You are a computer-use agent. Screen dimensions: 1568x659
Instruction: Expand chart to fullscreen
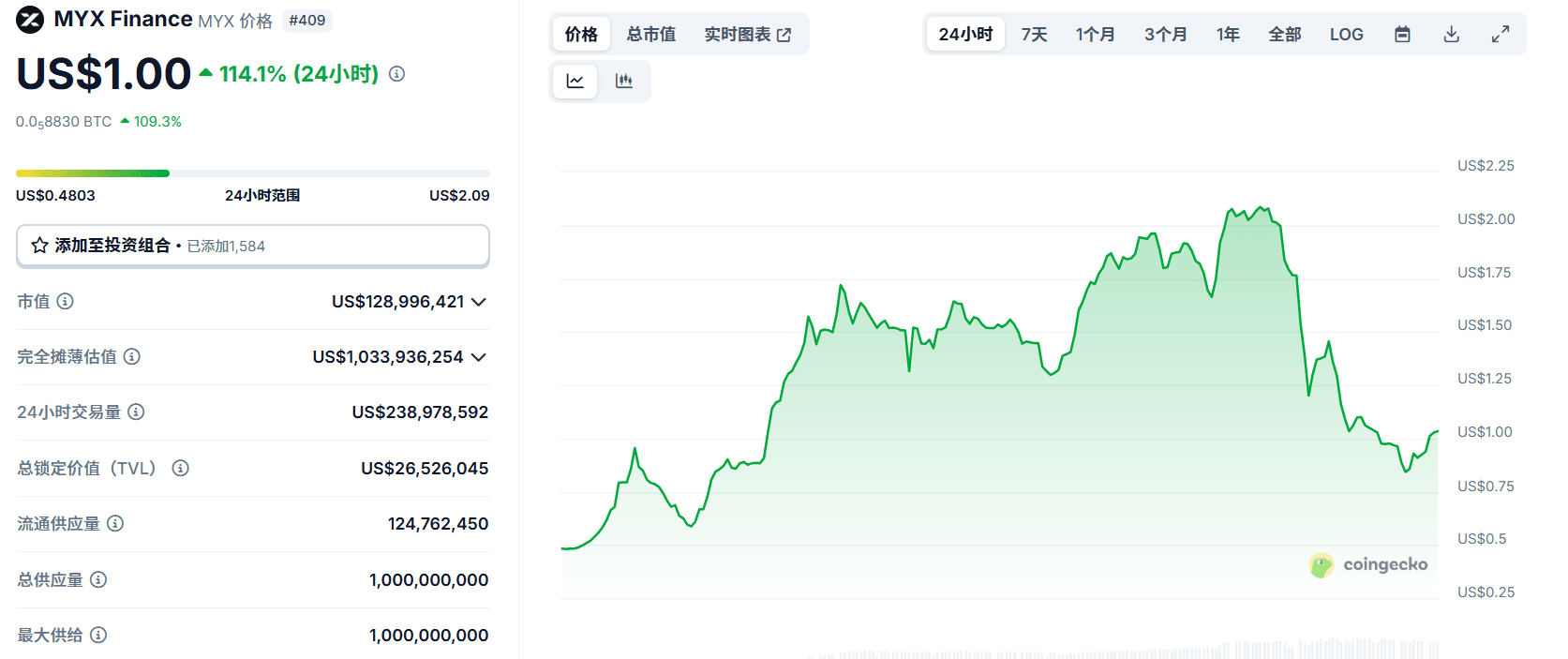pos(1501,35)
